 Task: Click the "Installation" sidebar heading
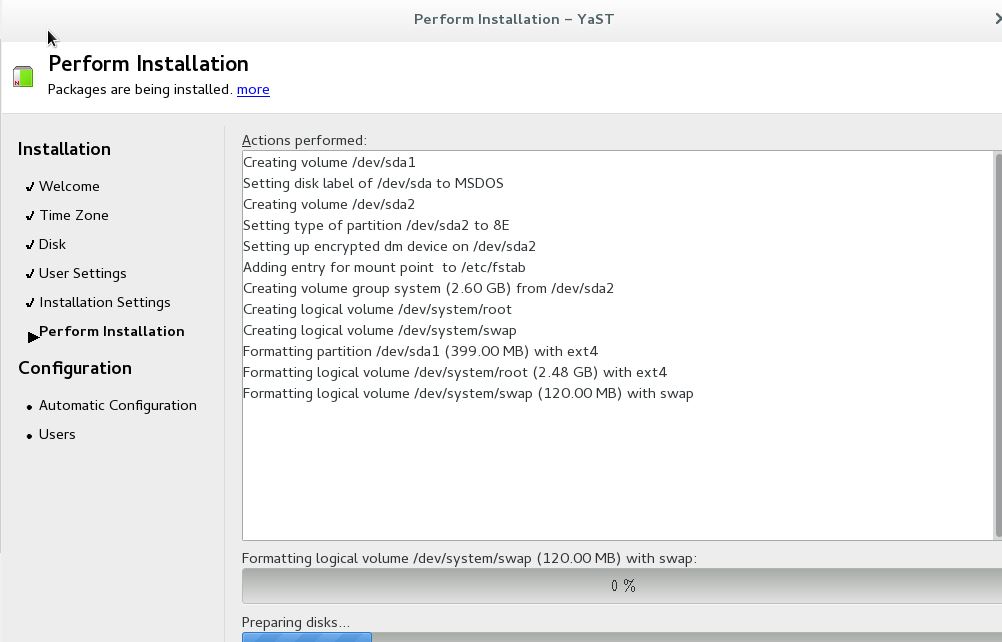click(x=64, y=149)
